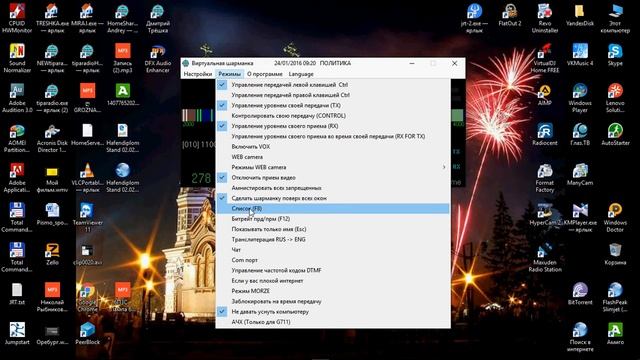
Task: Open Корзина recycle bin icon
Action: click(615, 254)
